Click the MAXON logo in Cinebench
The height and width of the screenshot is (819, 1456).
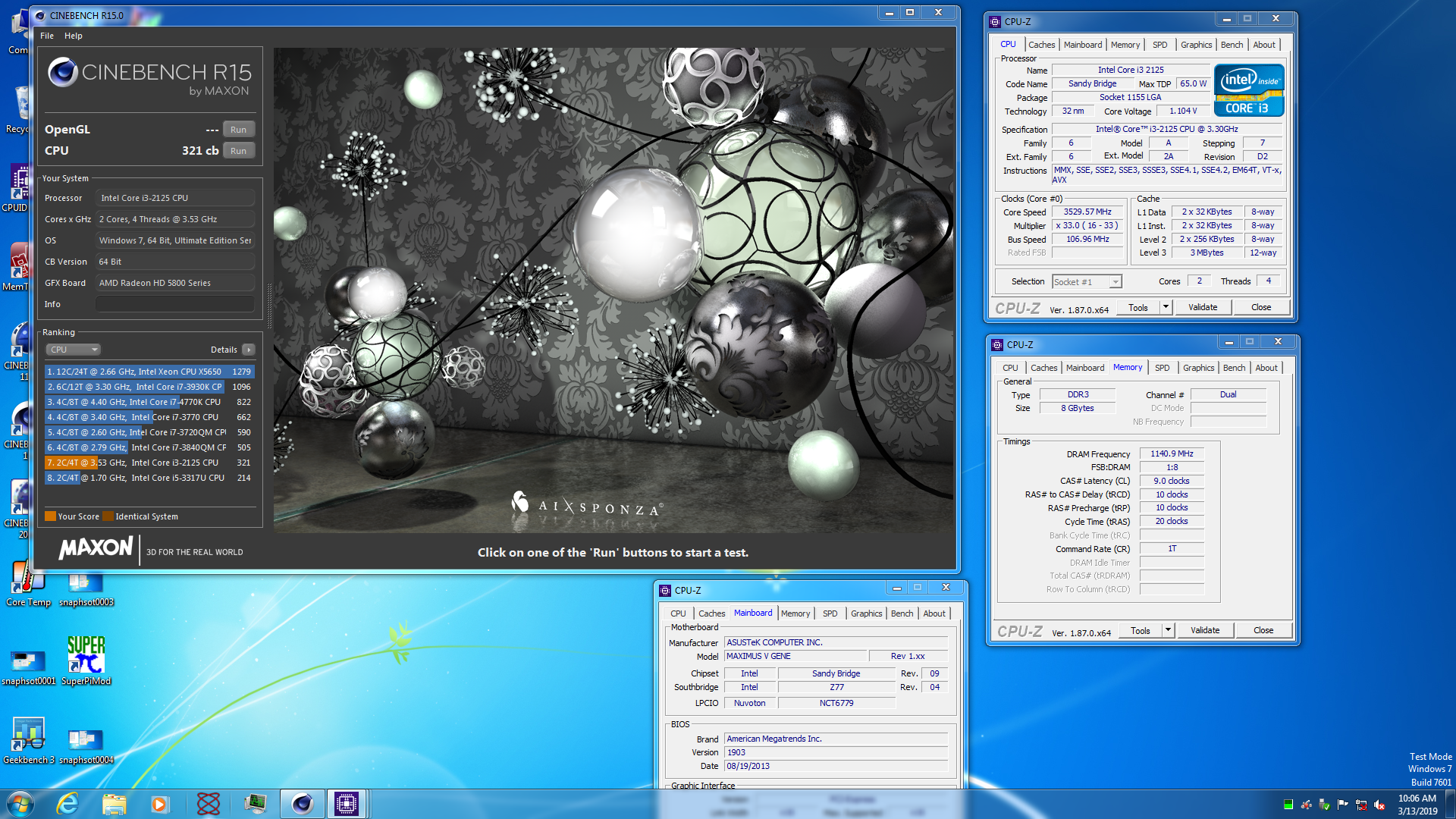[96, 548]
